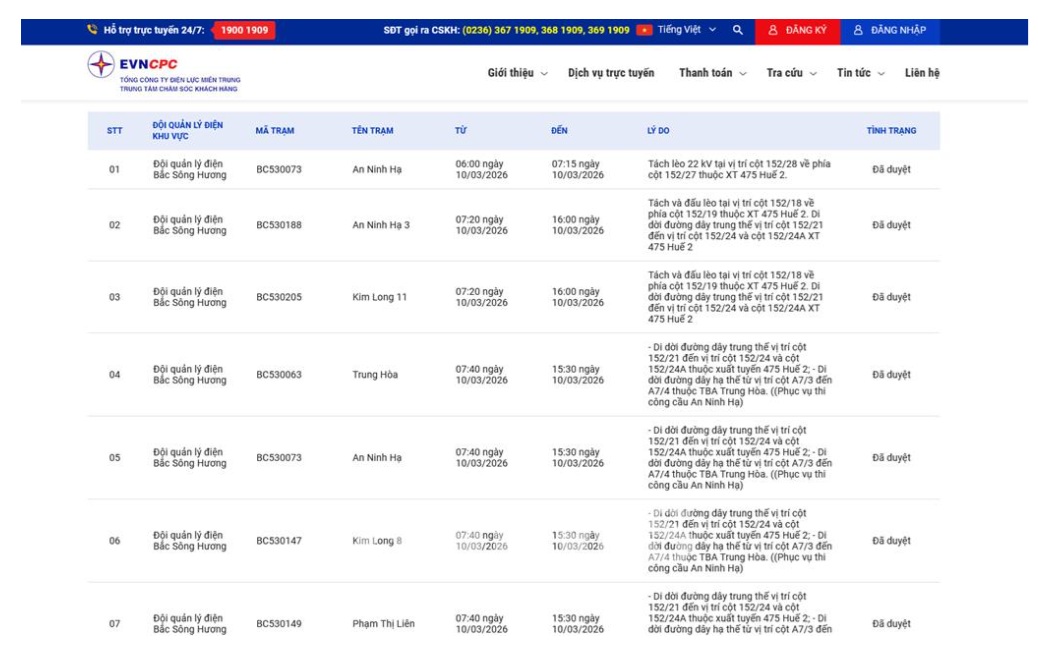The width and height of the screenshot is (1038, 663).
Task: Select the Kim Long 11 station row
Action: [379, 297]
